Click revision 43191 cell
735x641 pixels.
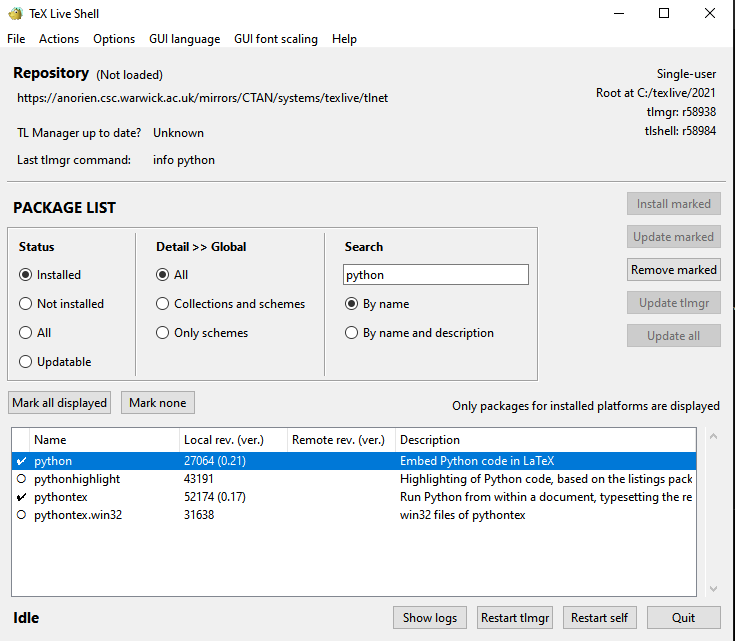199,479
